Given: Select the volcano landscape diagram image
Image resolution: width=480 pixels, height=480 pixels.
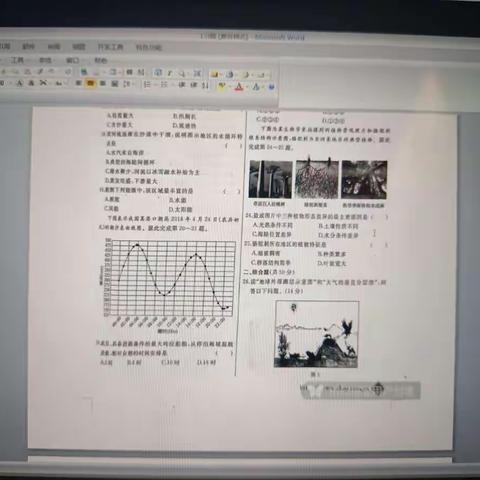Looking at the screenshot, I should tap(316, 334).
